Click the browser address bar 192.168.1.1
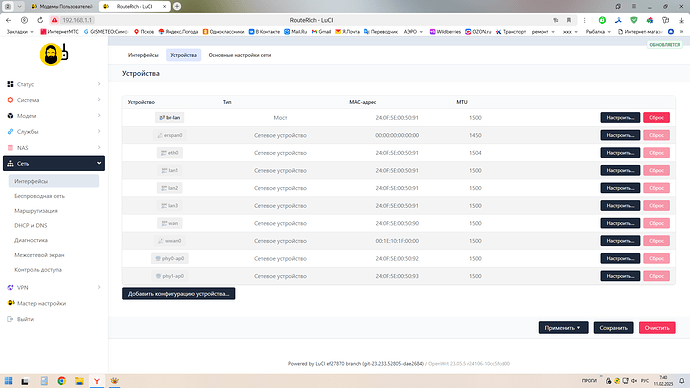 pos(77,20)
